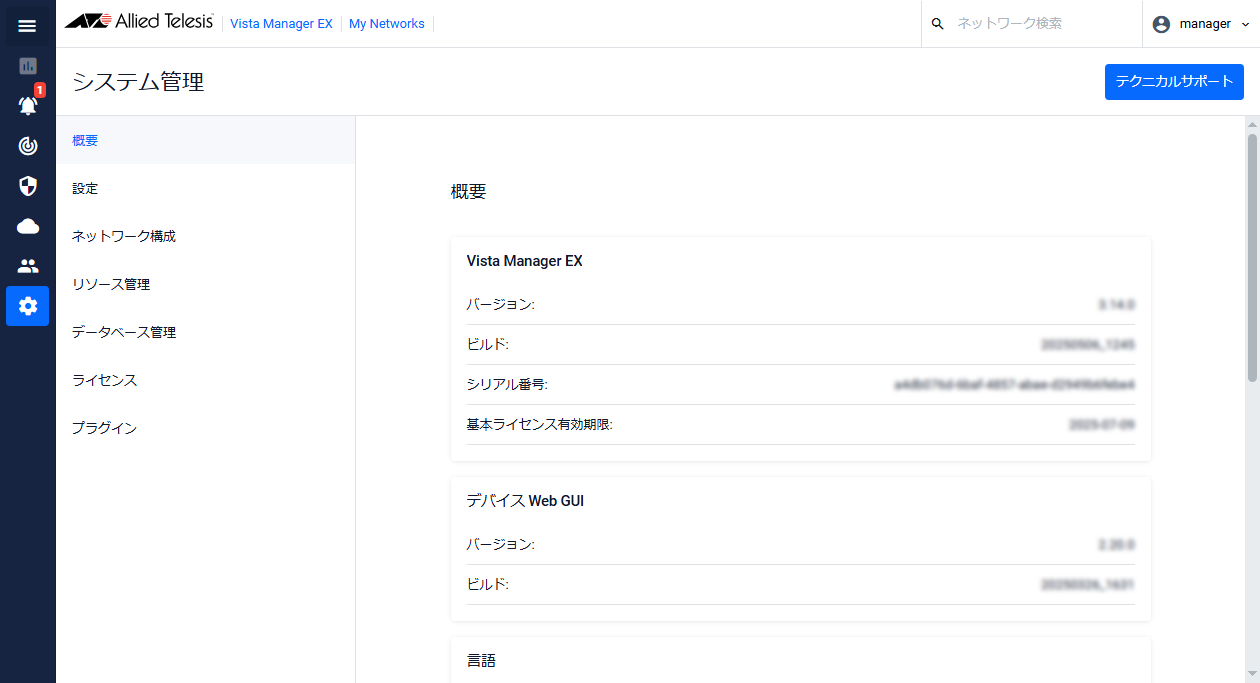Open the dashboard chart icon in sidebar
1260x683 pixels.
[28, 66]
